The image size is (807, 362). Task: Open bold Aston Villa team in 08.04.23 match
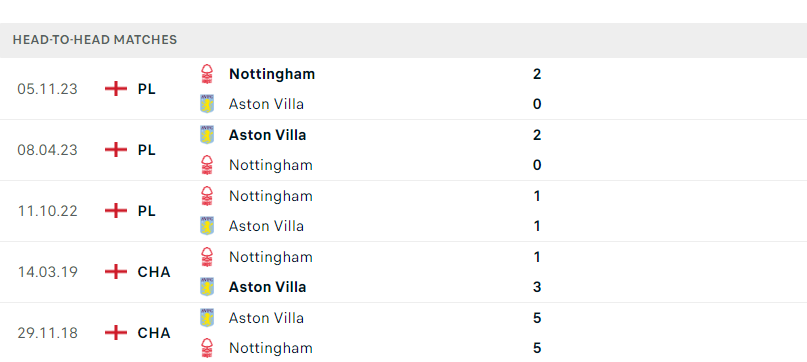[268, 135]
